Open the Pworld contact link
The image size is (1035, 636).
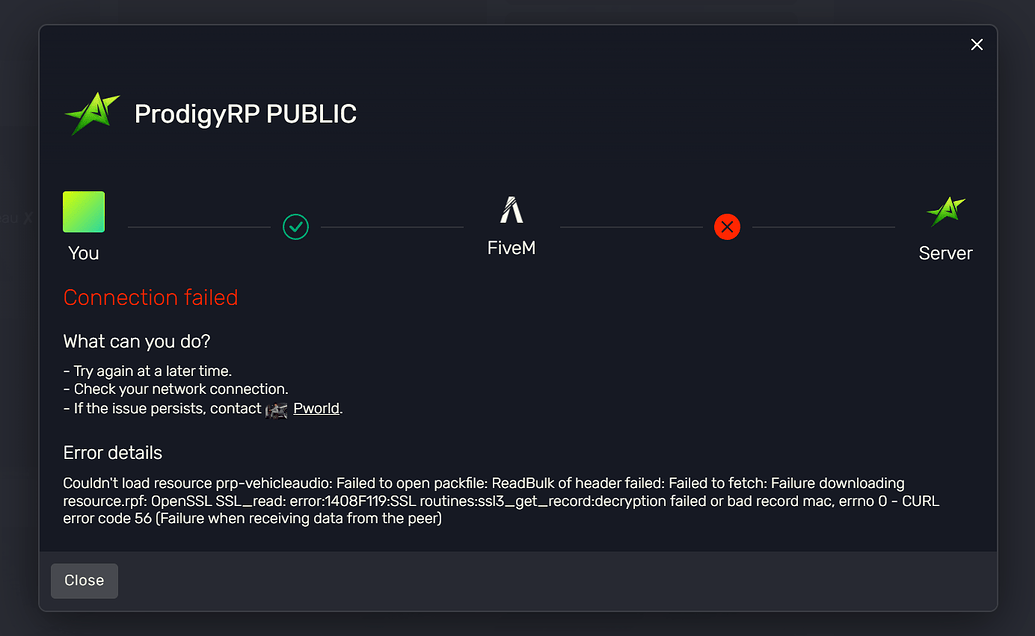316,408
